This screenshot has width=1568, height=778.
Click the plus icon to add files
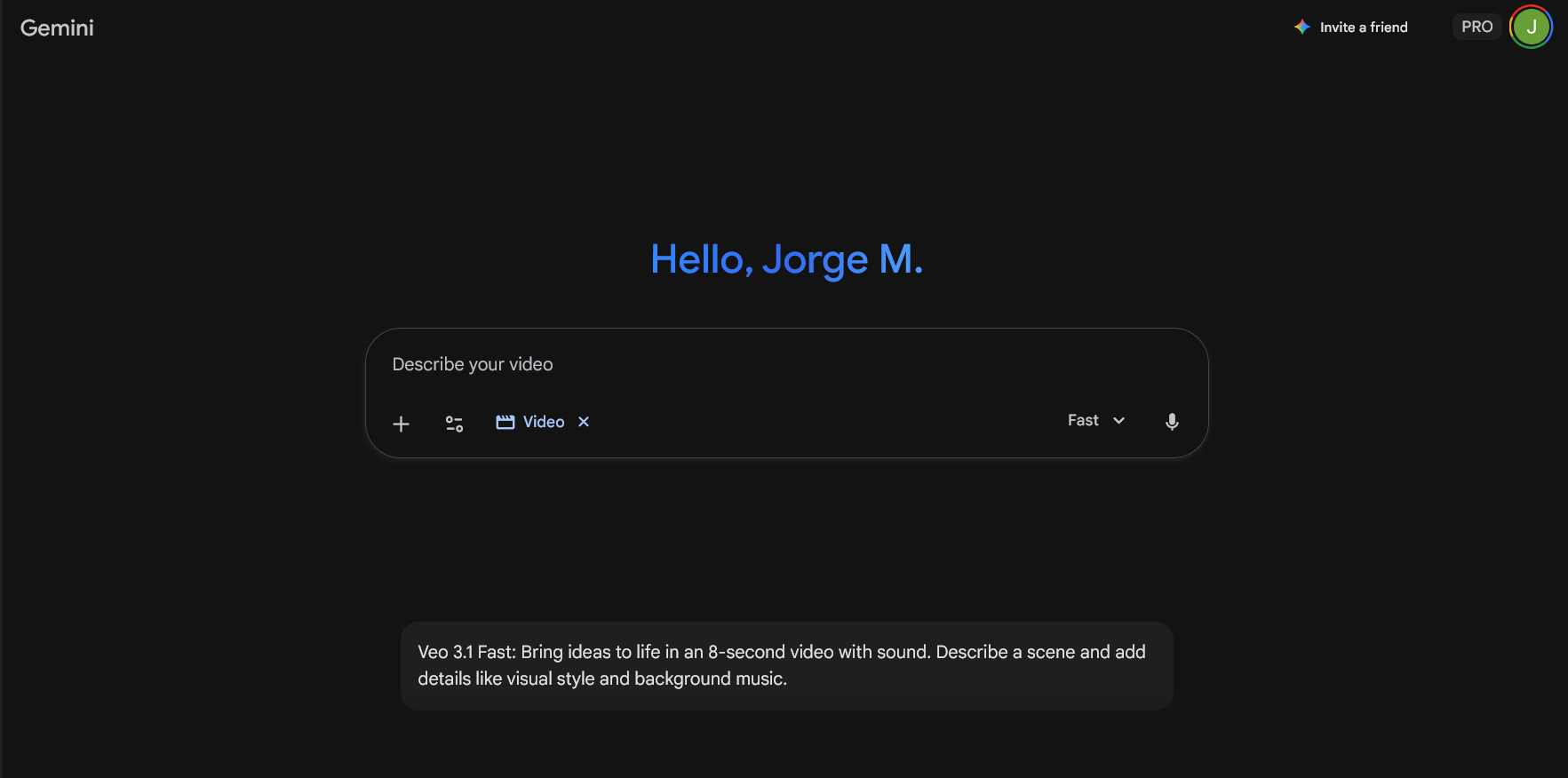click(x=401, y=424)
